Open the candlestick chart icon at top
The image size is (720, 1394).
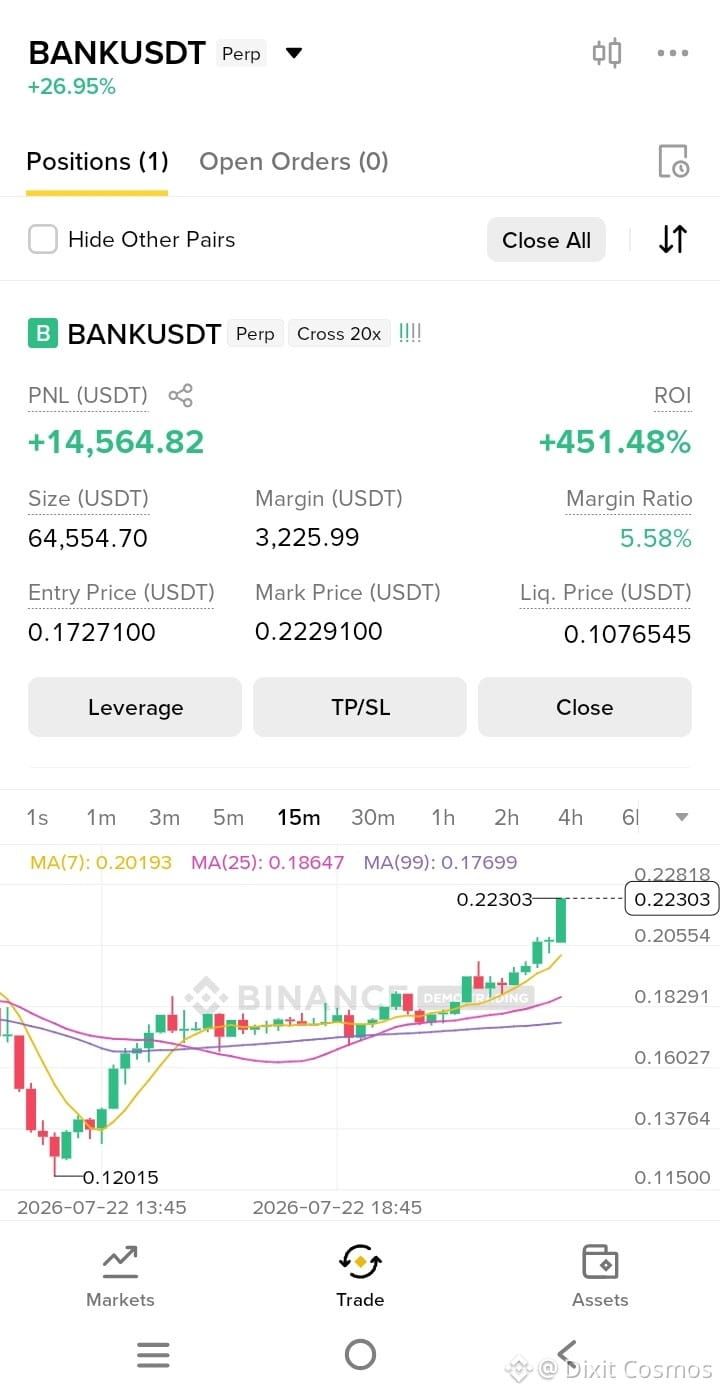(607, 53)
